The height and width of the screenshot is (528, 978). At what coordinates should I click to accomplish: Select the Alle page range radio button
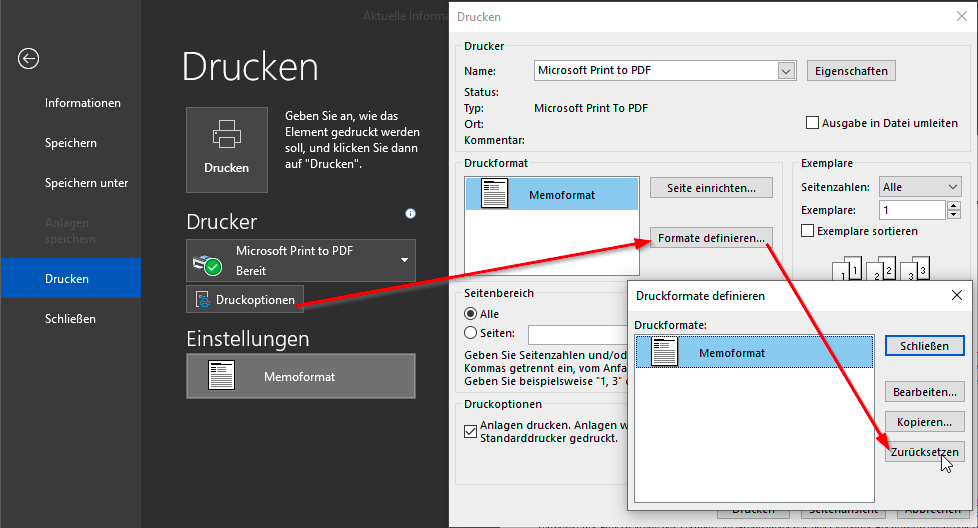(x=471, y=314)
